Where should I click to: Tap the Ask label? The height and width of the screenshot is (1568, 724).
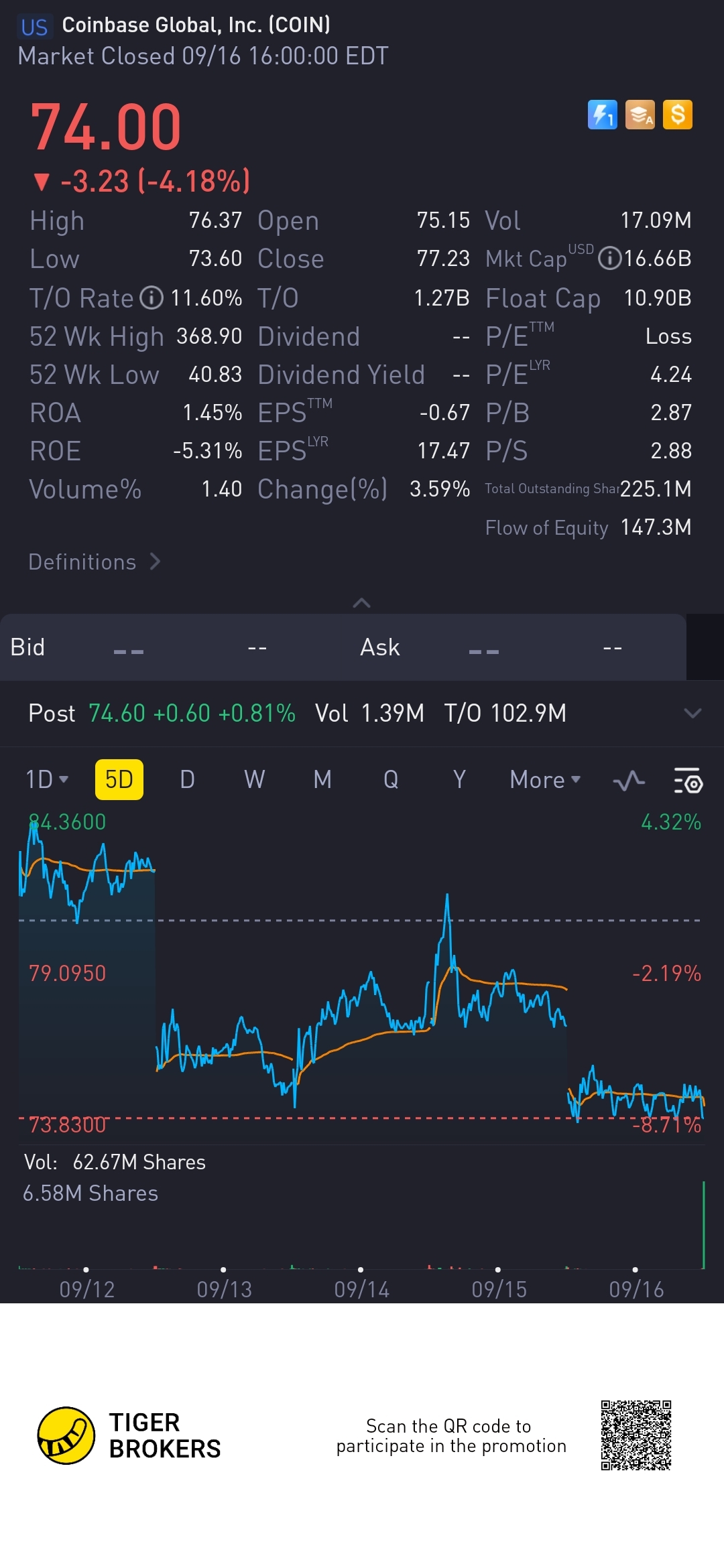click(379, 647)
